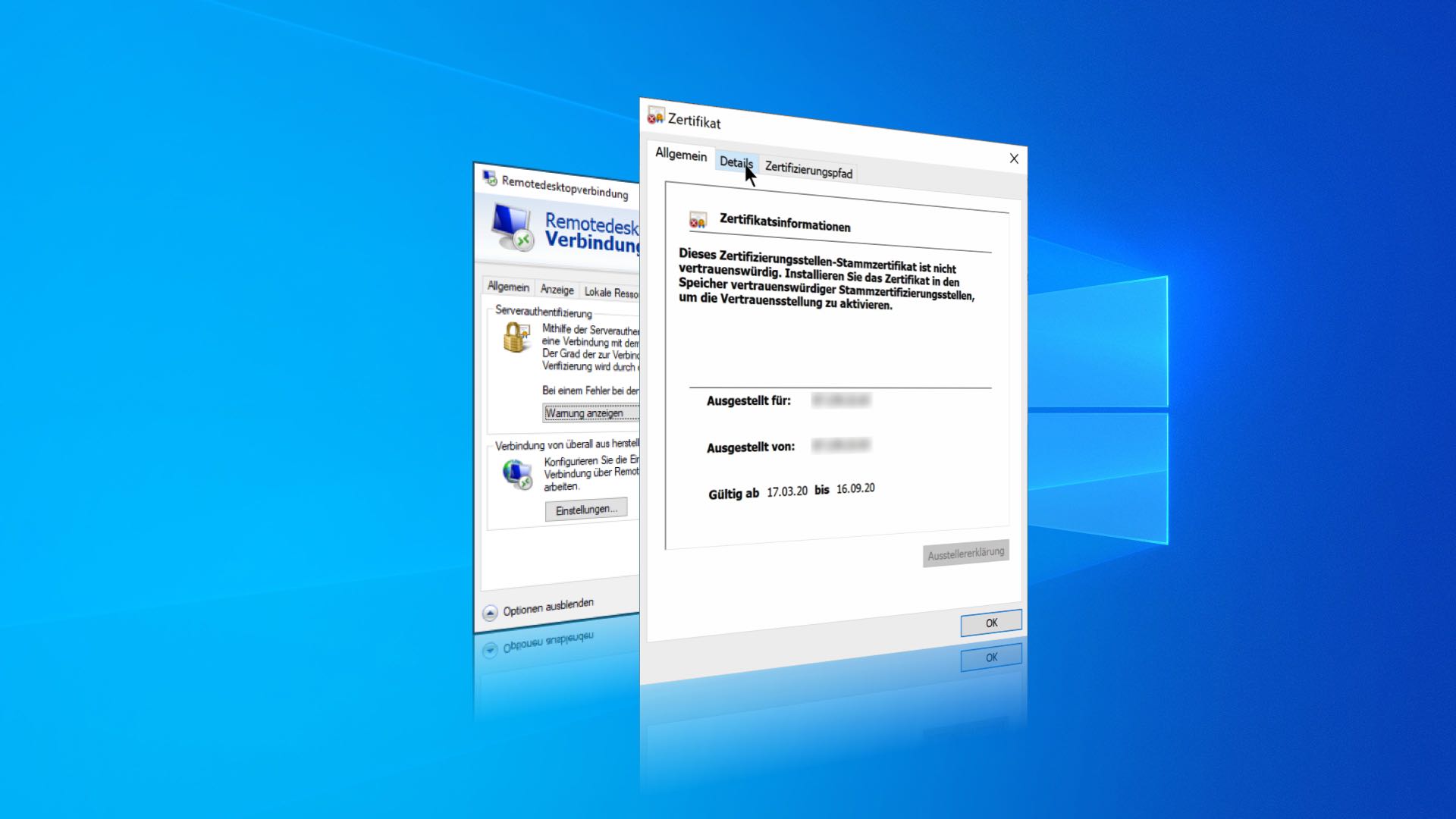This screenshot has width=1456, height=819.
Task: Open the Details tab in Zertifikat dialog
Action: (736, 162)
